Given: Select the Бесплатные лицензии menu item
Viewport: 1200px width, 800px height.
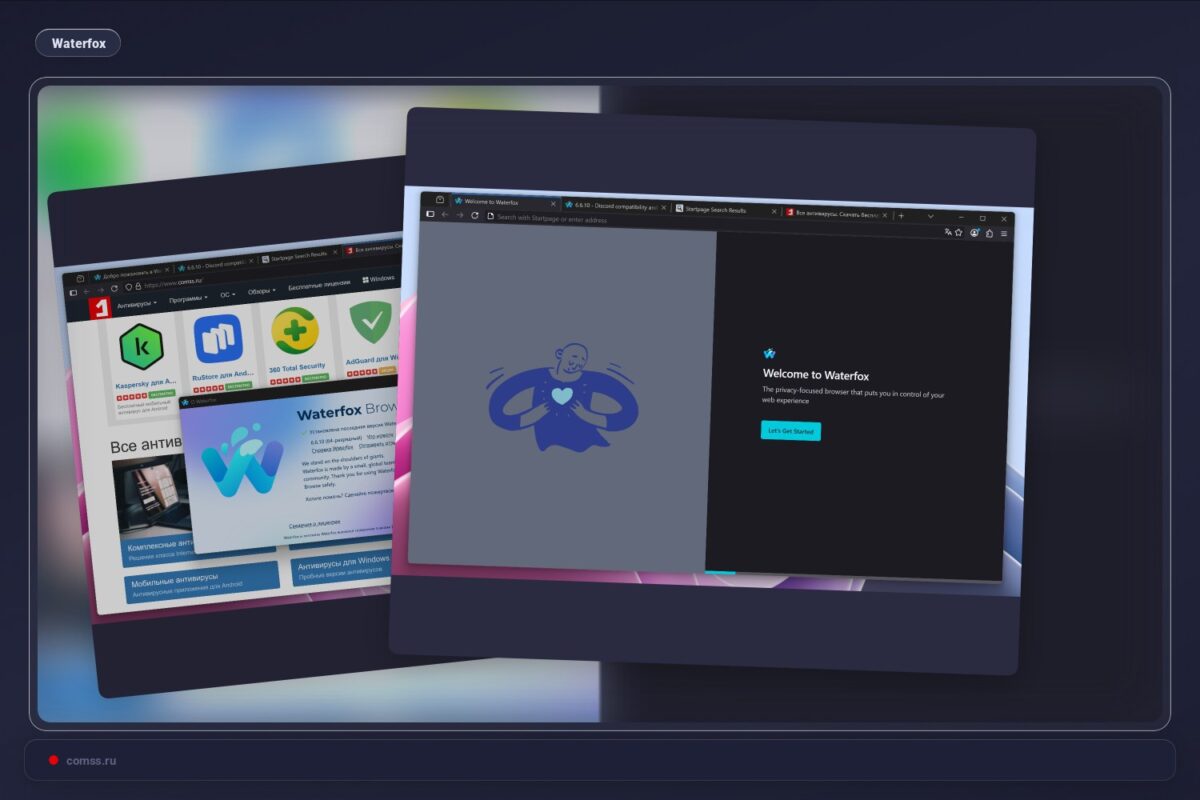Looking at the screenshot, I should tap(320, 285).
